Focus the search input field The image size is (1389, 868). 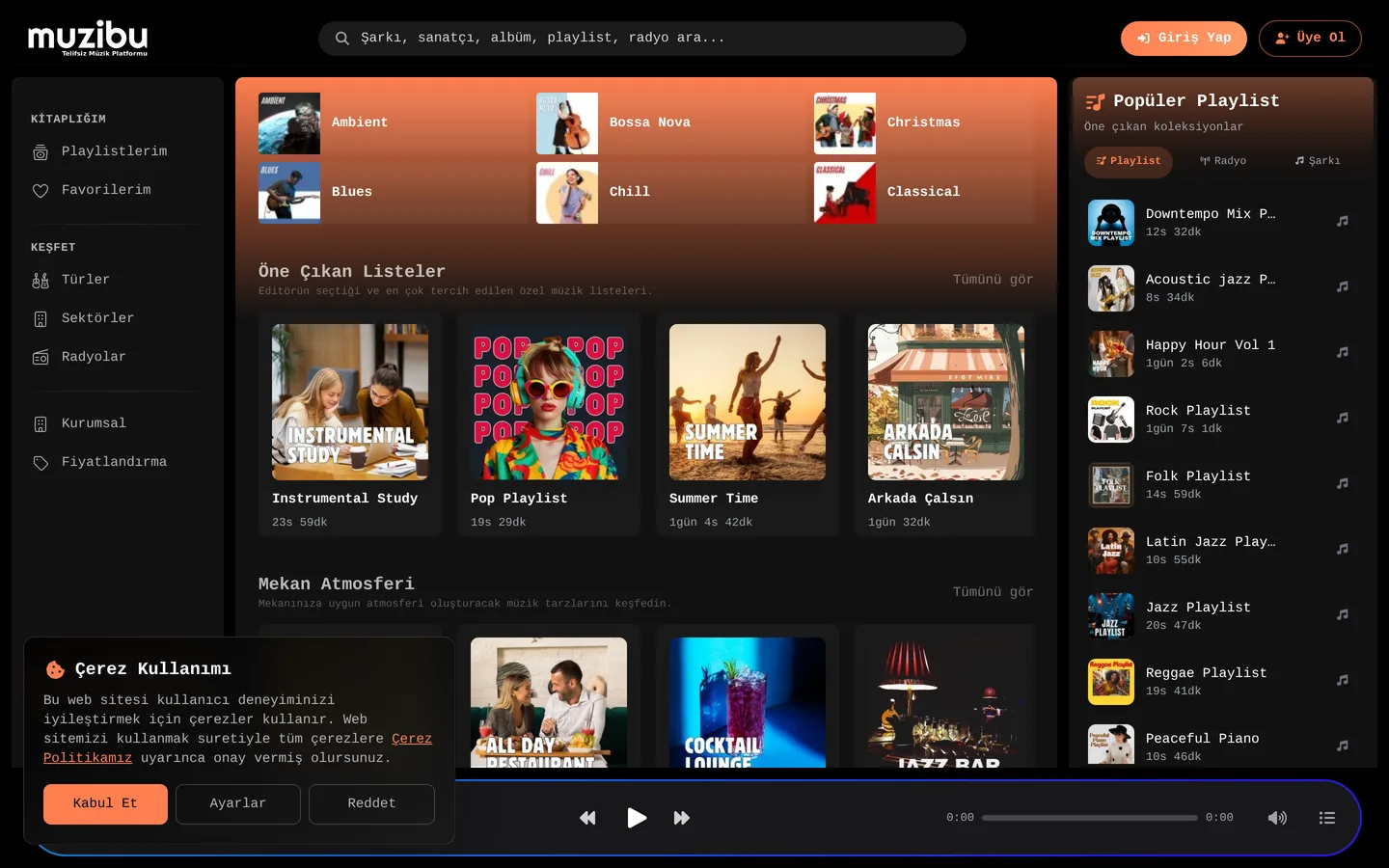(642, 39)
